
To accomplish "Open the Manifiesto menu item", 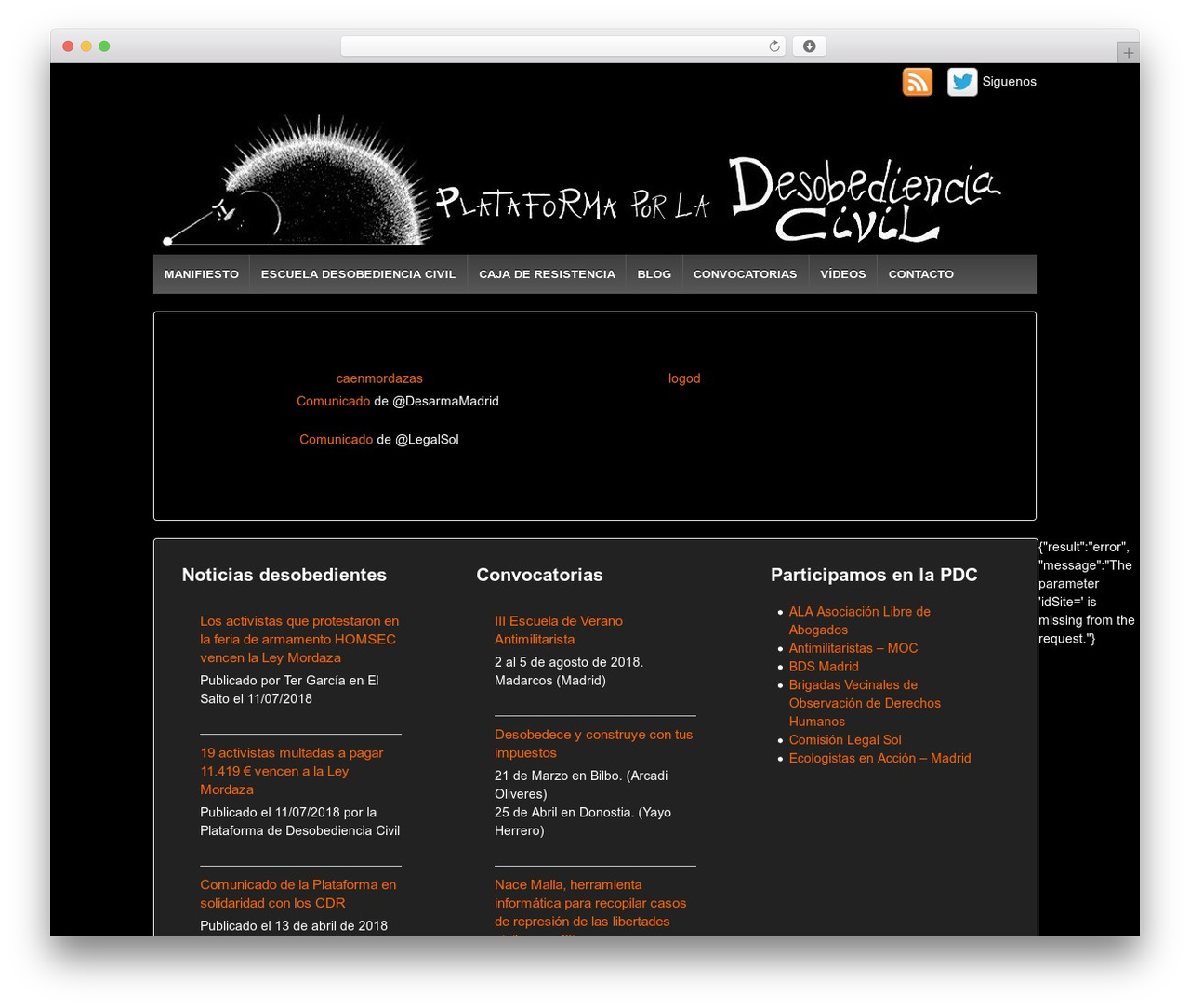I will (x=202, y=274).
